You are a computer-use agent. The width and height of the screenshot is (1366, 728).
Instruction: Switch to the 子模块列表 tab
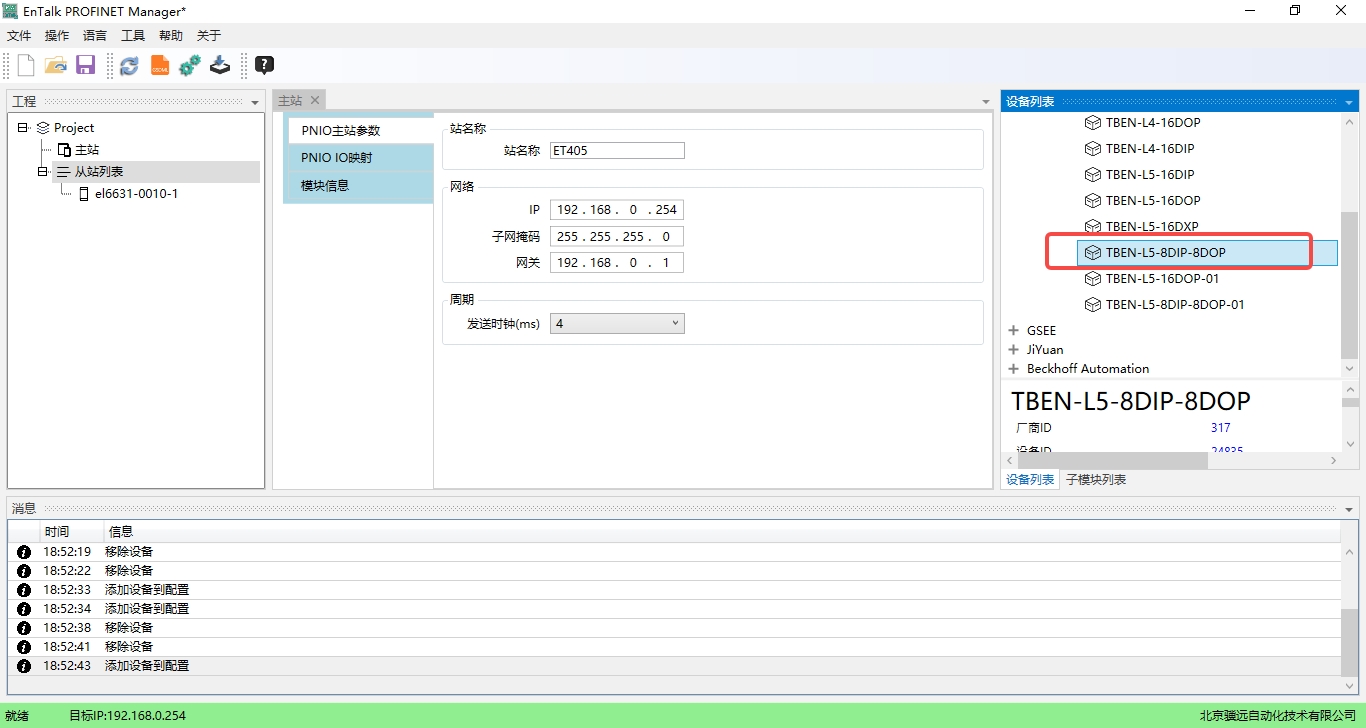pos(1096,480)
